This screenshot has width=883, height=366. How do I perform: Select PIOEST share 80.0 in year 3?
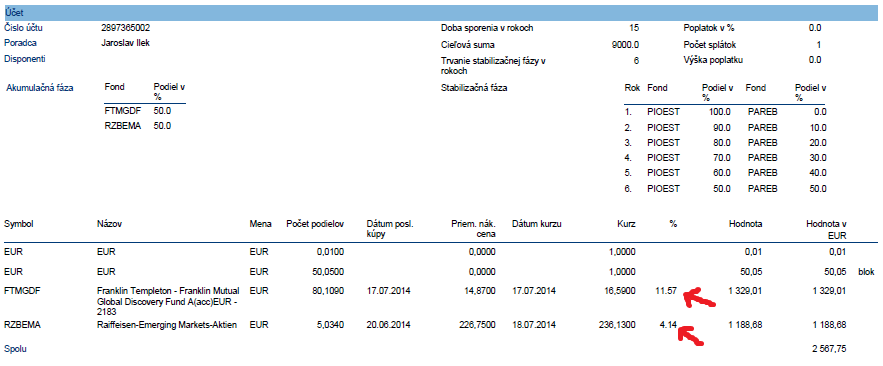(721, 142)
